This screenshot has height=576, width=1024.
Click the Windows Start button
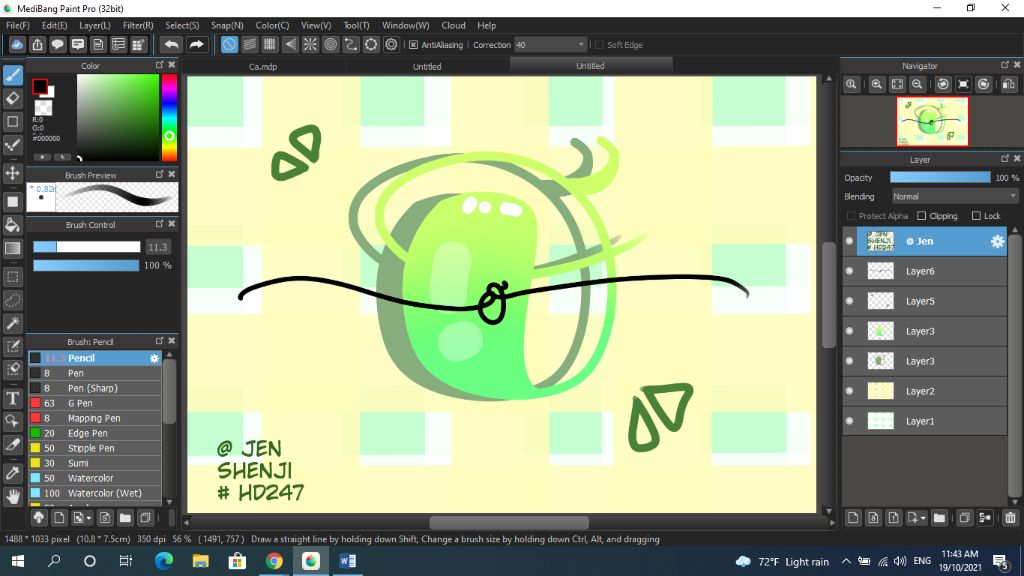click(18, 561)
